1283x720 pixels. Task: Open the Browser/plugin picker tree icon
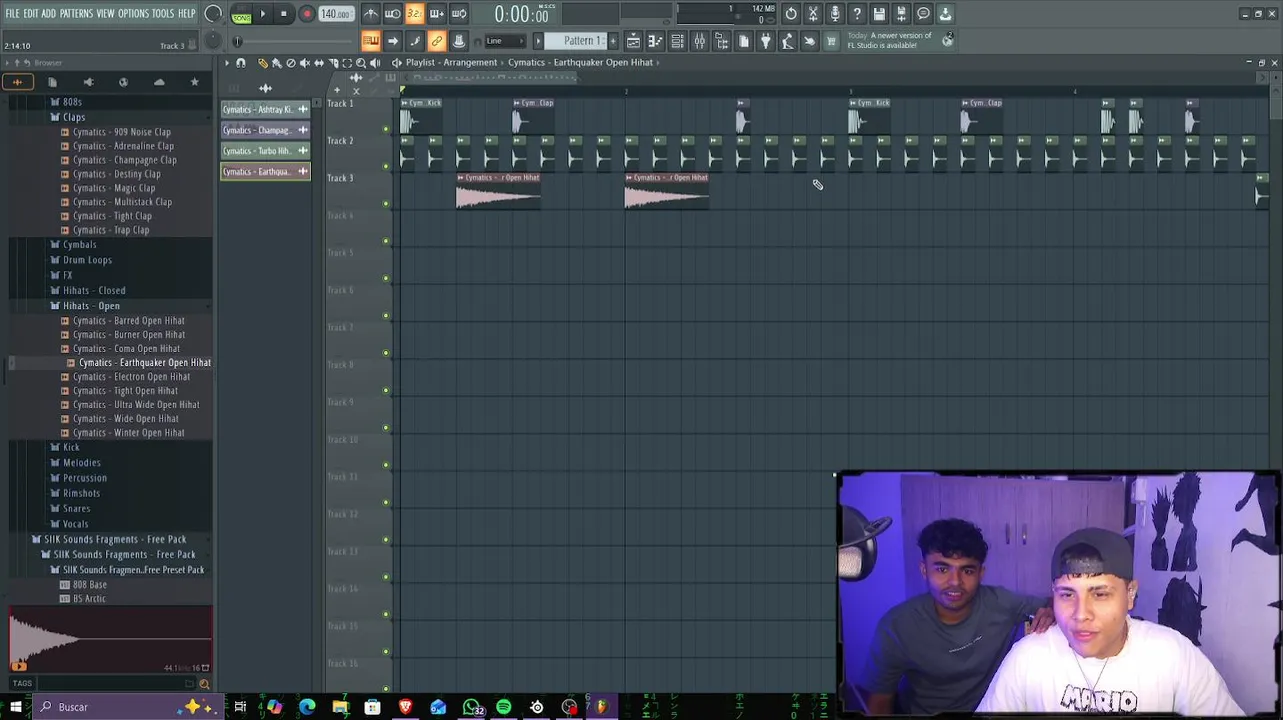(x=721, y=41)
